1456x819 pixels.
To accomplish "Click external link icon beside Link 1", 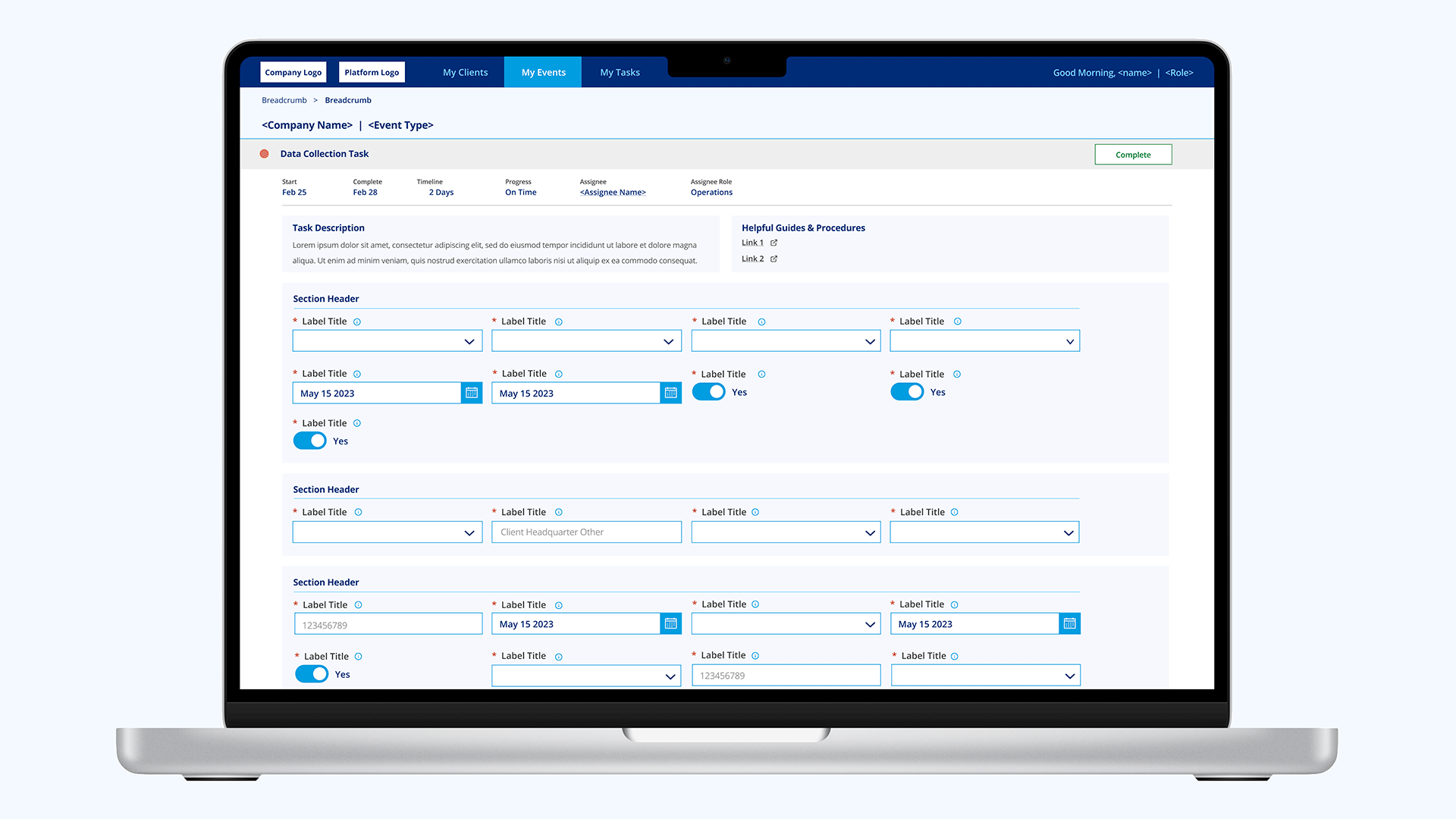I will 773,243.
